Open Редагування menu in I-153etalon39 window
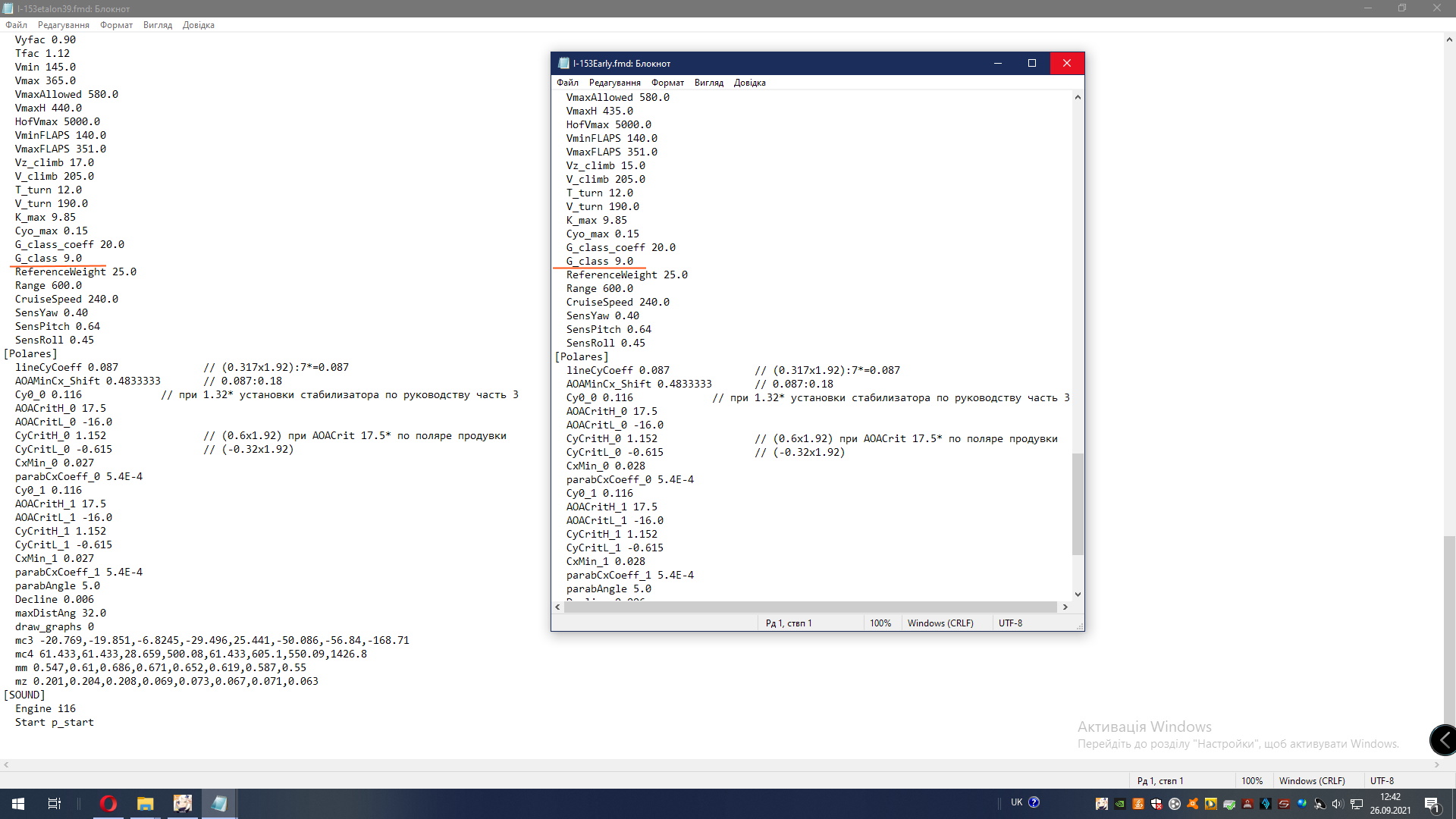This screenshot has height=819, width=1456. pyautogui.click(x=64, y=25)
